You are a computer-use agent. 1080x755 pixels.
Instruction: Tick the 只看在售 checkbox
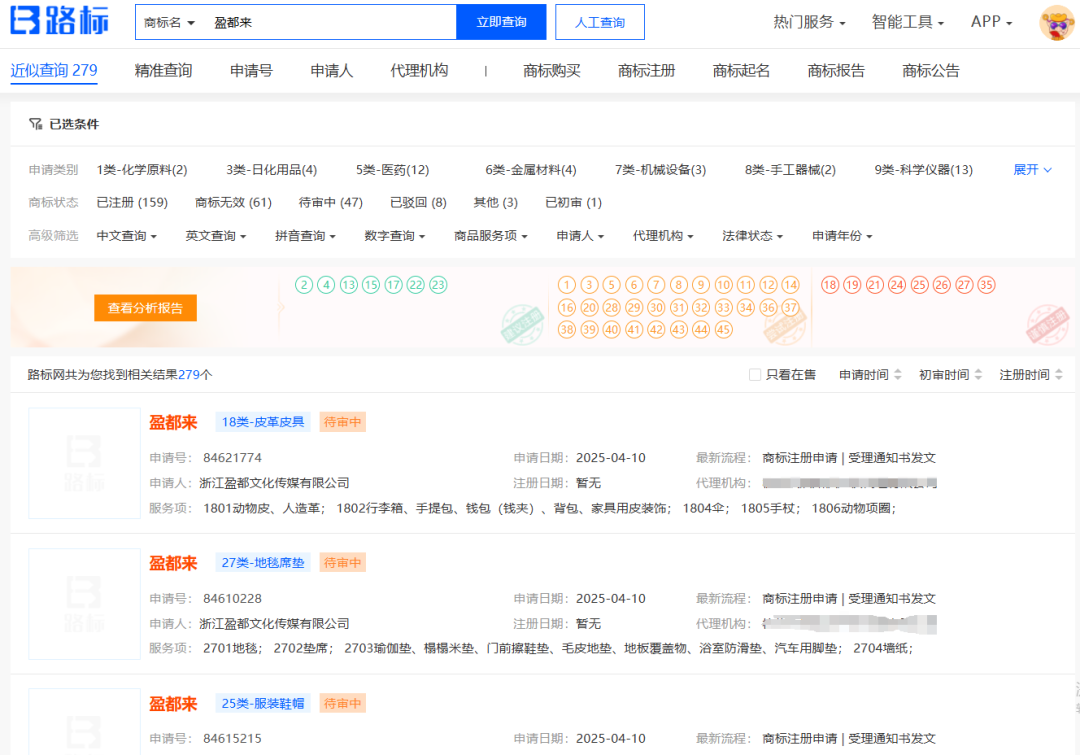[x=755, y=375]
